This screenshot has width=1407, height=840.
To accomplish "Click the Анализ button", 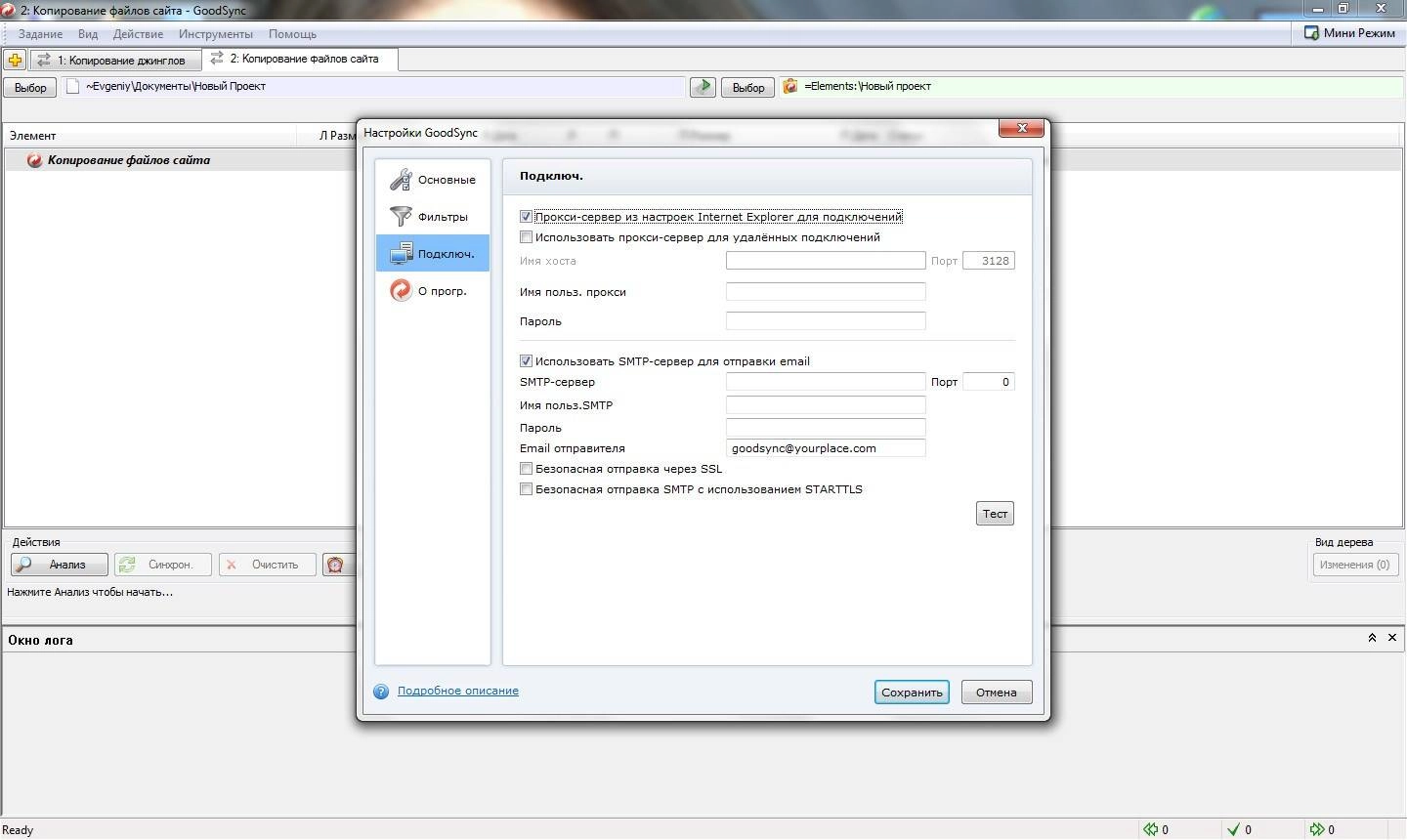I will coord(59,565).
